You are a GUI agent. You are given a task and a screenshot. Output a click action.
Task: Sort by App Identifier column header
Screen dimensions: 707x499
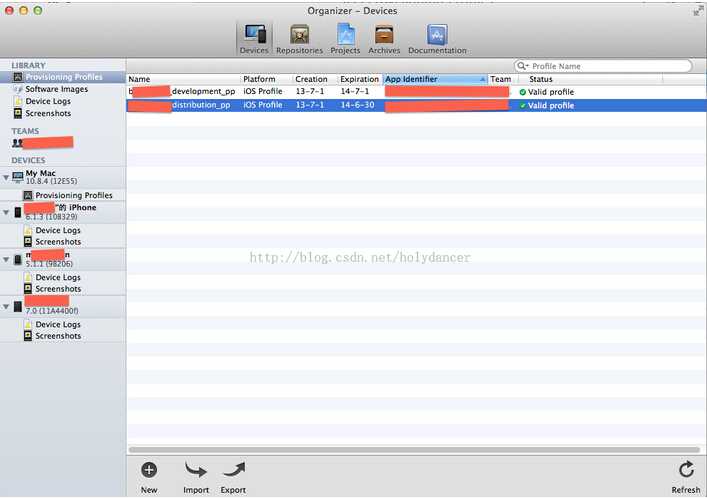pyautogui.click(x=435, y=79)
